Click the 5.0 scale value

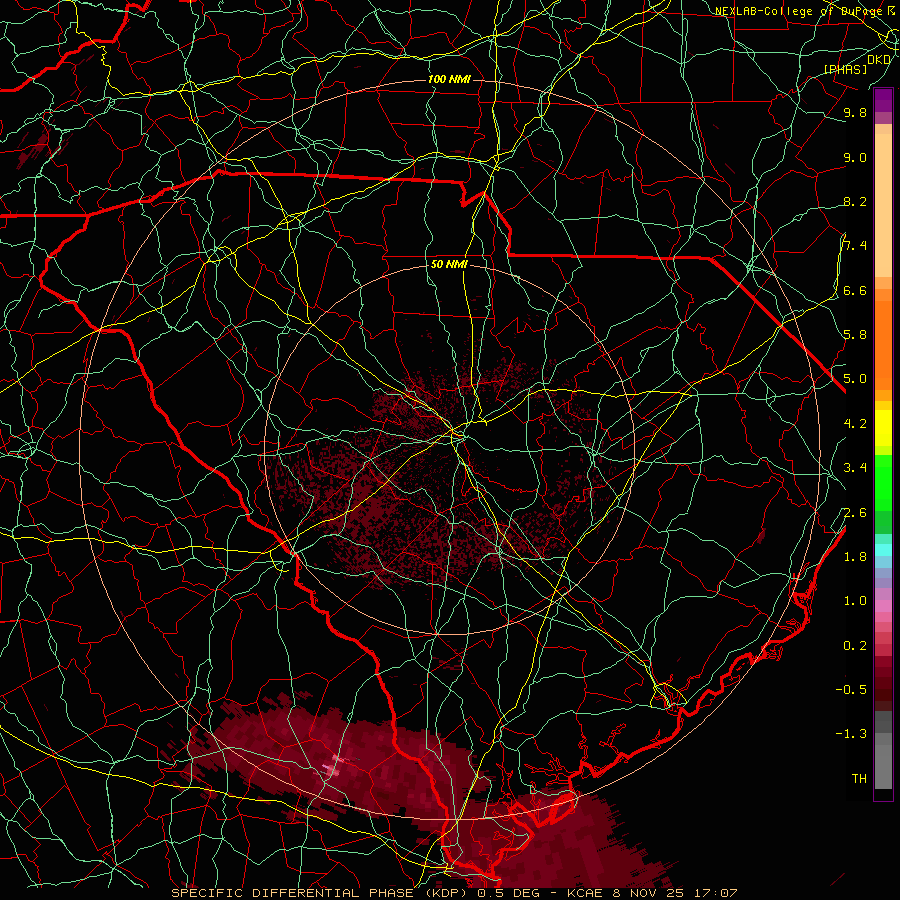coord(855,379)
